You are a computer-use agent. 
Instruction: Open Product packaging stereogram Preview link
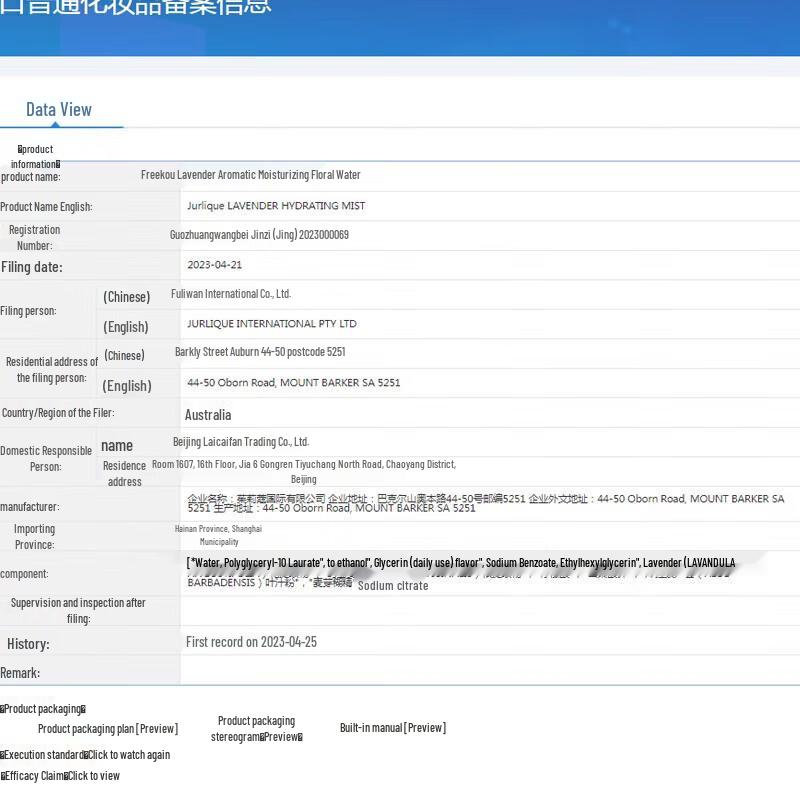coord(257,729)
